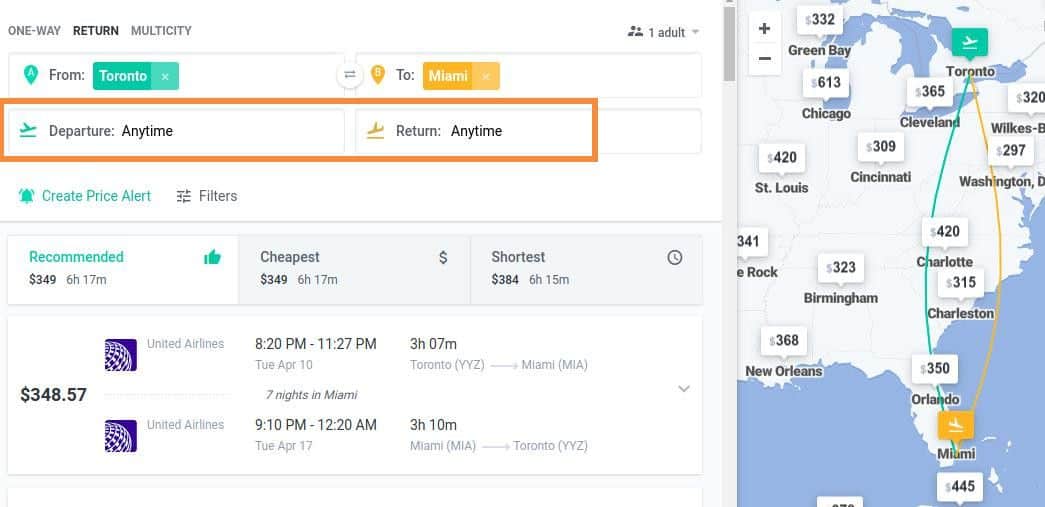The width and height of the screenshot is (1045, 507).
Task: Expand the $348.57 flight details
Action: pyautogui.click(x=684, y=389)
